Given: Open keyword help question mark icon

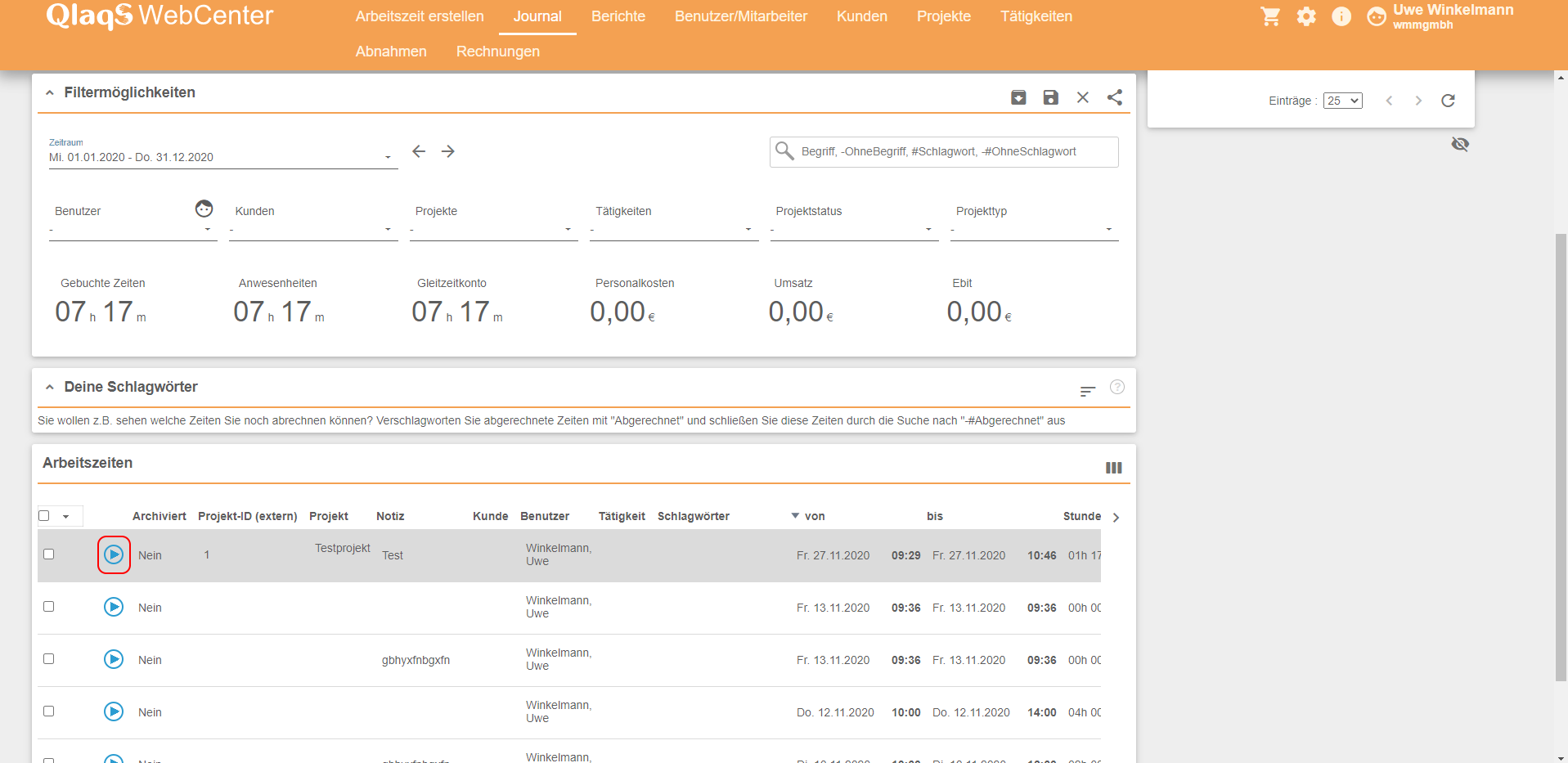Looking at the screenshot, I should point(1117,387).
